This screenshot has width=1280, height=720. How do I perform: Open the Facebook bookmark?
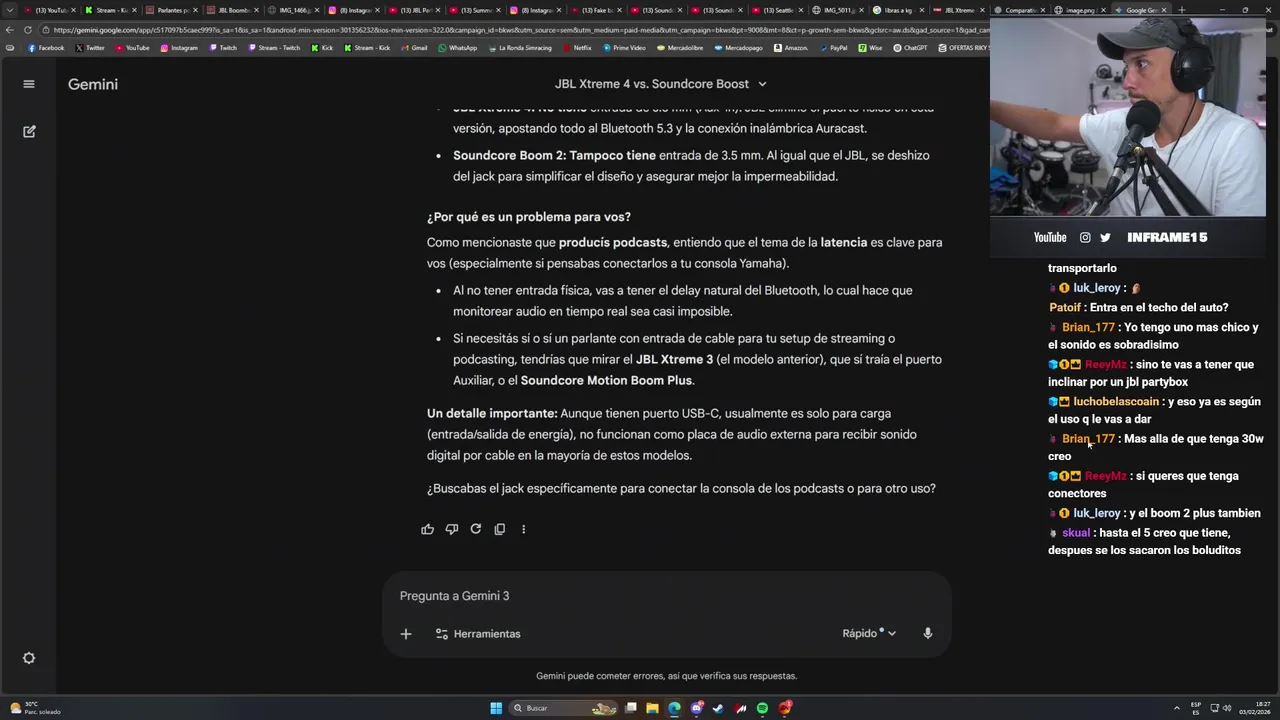tap(46, 48)
